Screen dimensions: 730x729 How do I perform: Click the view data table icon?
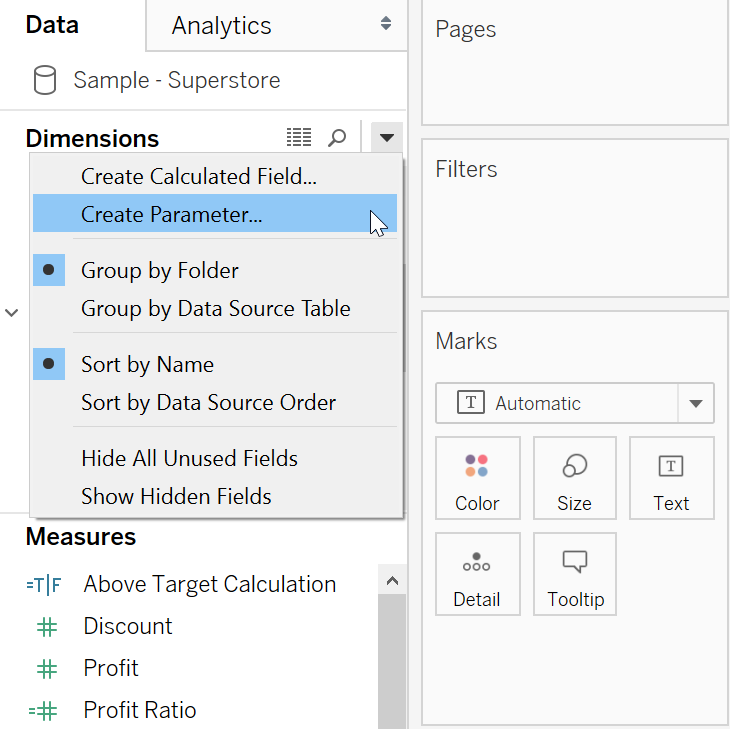coord(298,138)
